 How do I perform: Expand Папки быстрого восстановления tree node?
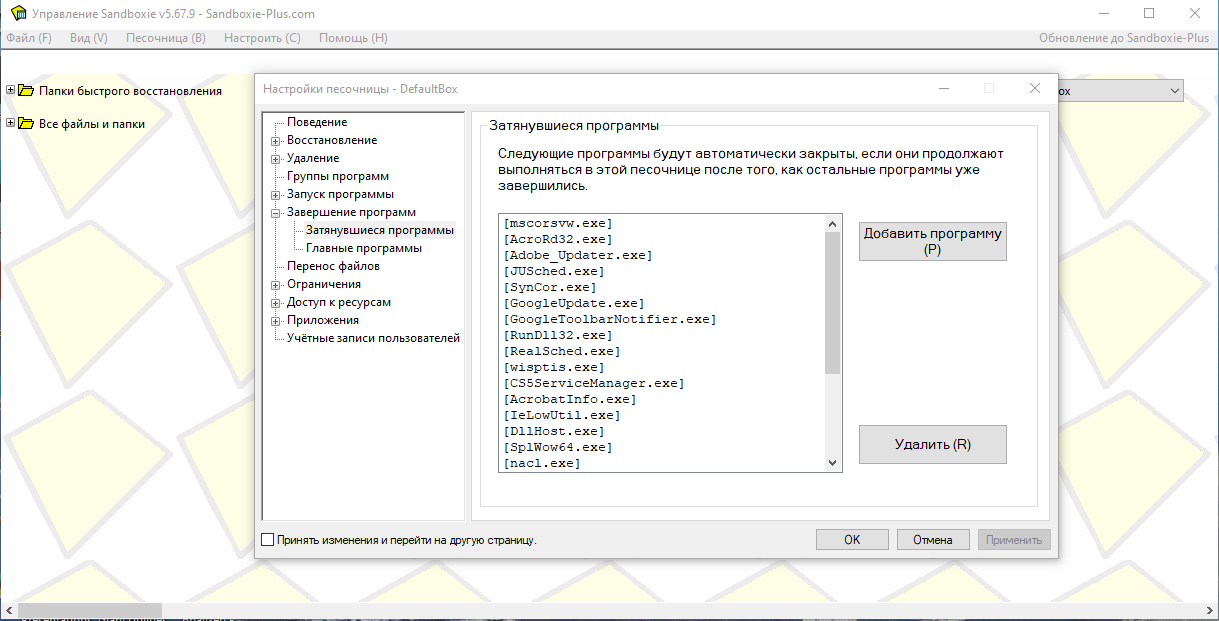coord(10,90)
